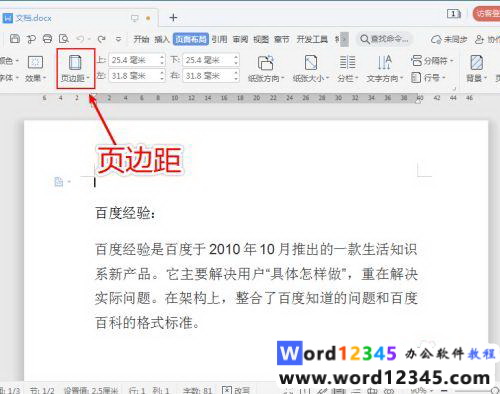Open the 纸张大小 paper size dropdown
The width and height of the screenshot is (500, 394).
point(311,69)
